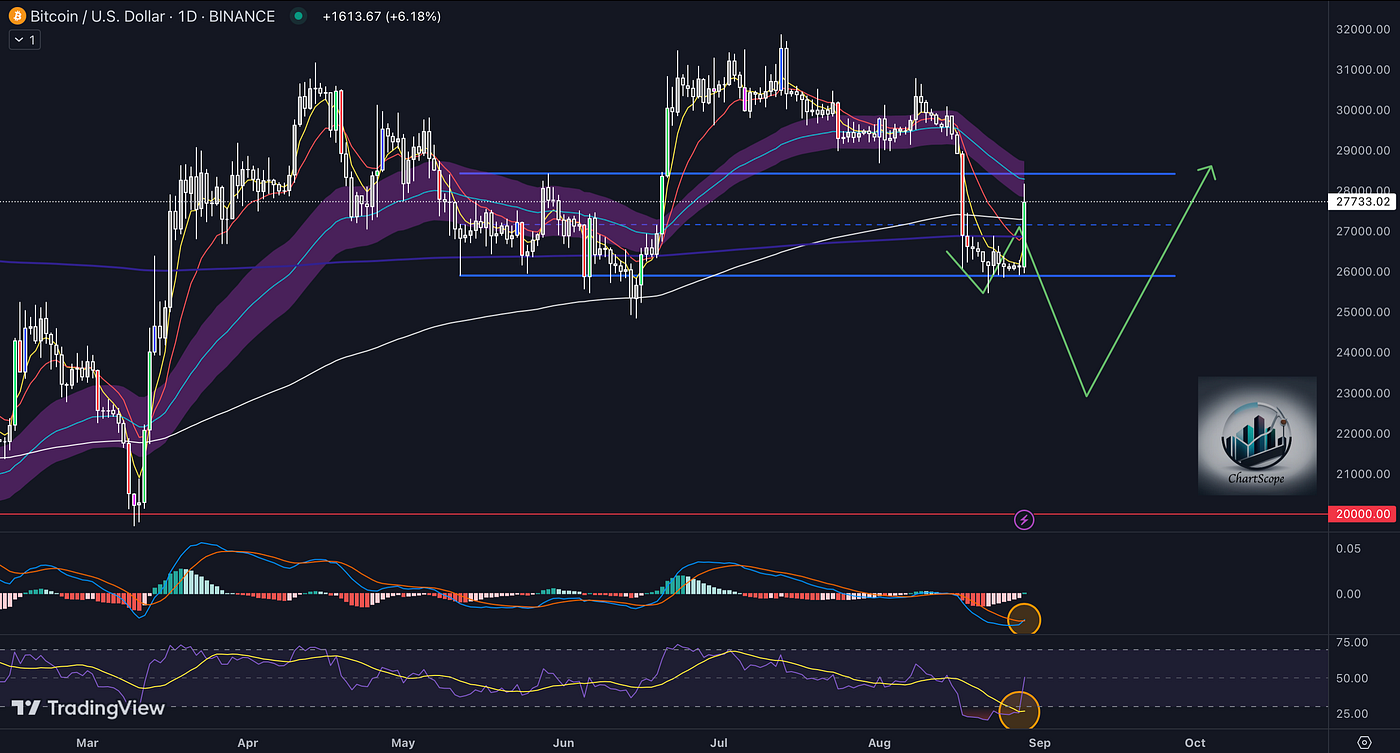1400x753 pixels.
Task: Click the 31000.00 price axis label
Action: pos(1363,70)
